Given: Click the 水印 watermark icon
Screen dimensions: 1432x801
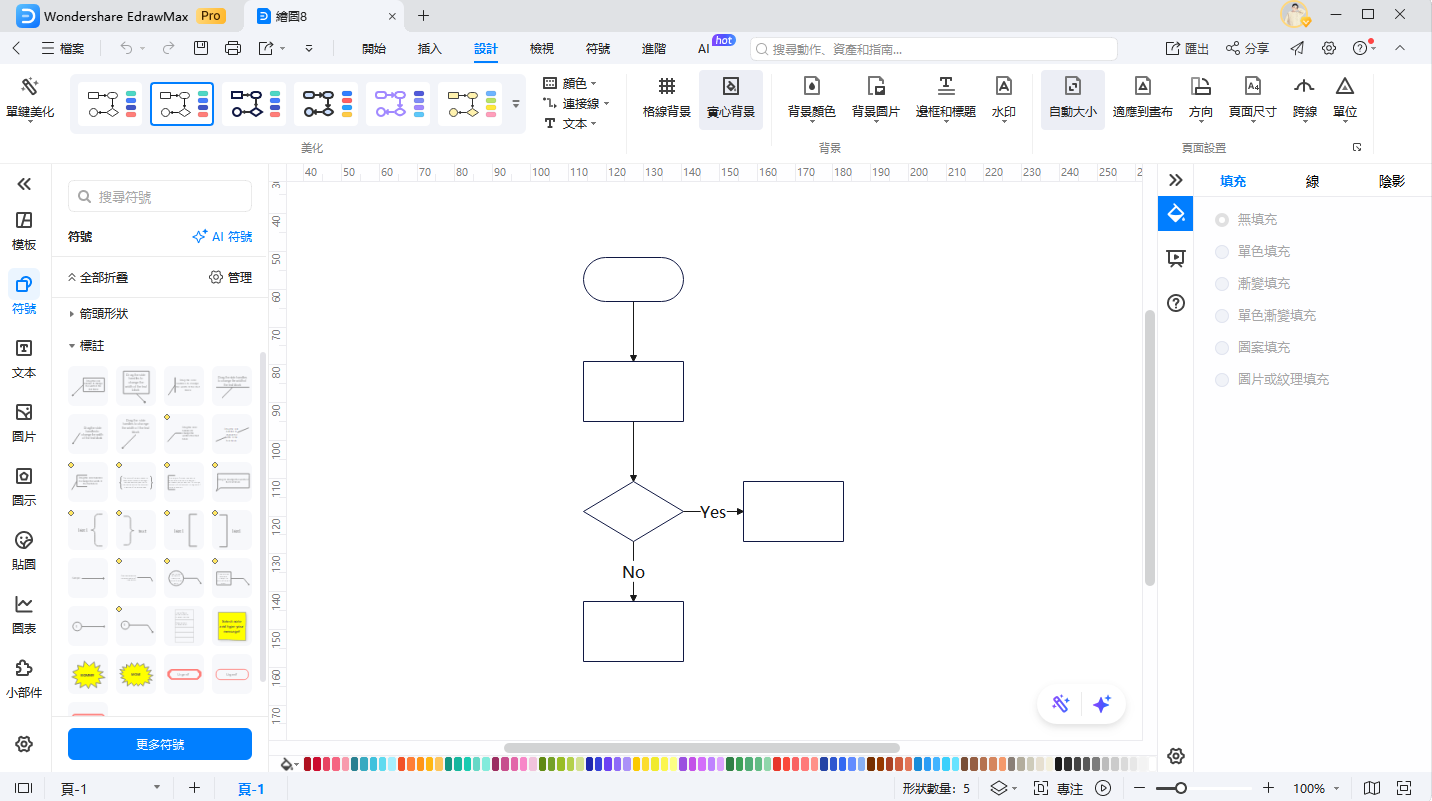Looking at the screenshot, I should coord(1003,98).
